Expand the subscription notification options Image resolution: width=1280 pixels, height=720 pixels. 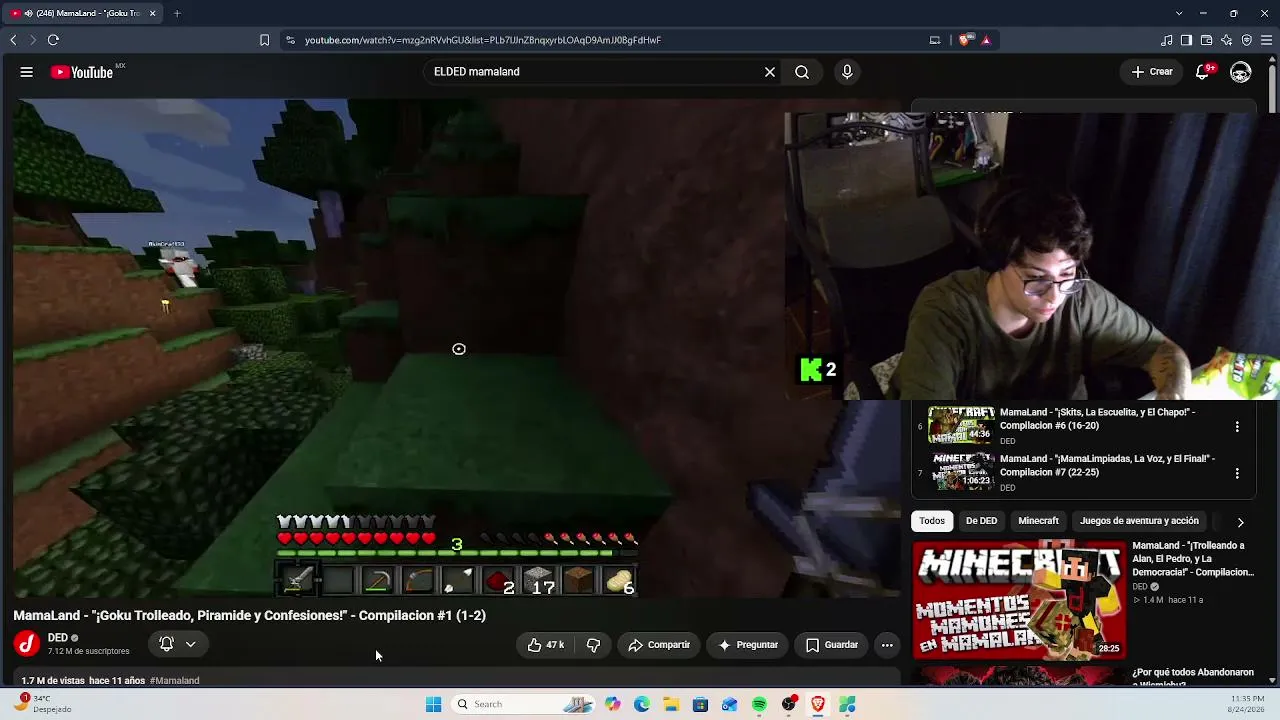pos(178,645)
